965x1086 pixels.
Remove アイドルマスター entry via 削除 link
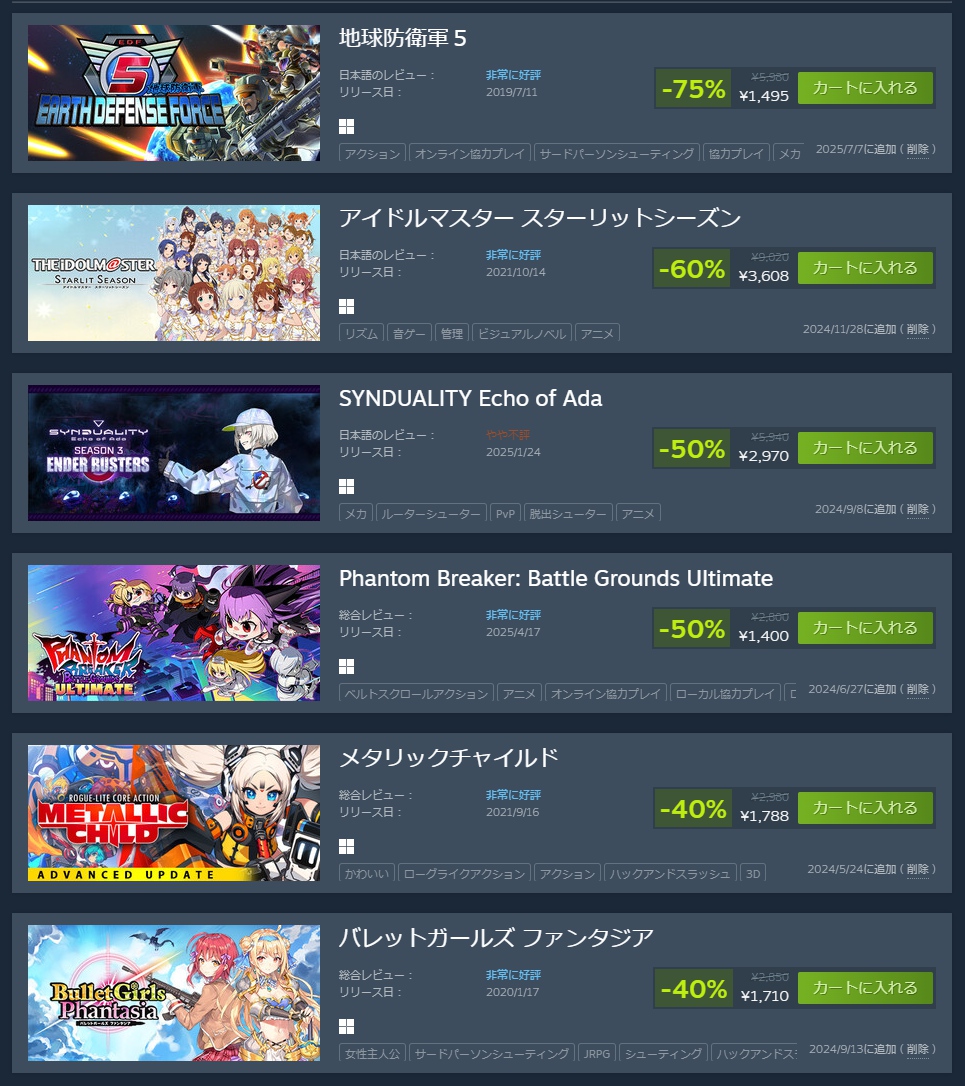[917, 330]
